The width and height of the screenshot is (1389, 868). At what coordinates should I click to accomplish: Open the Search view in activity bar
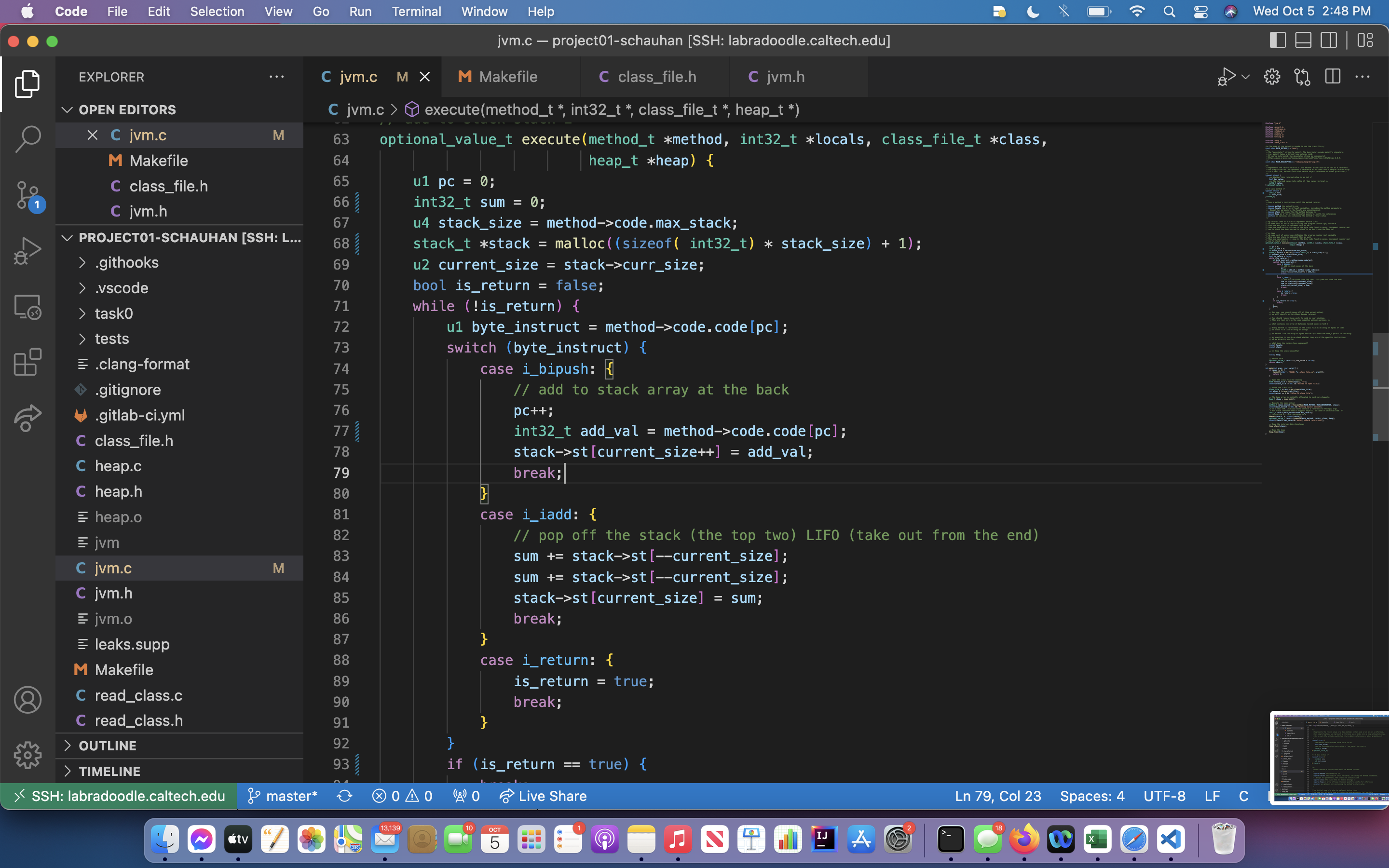pyautogui.click(x=27, y=139)
